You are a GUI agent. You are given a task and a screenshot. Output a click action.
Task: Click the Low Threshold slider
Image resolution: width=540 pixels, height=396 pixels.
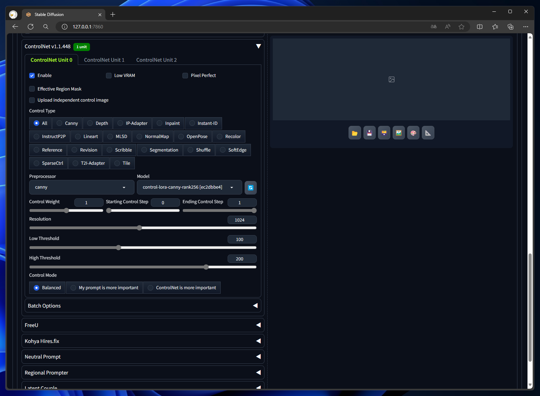143,247
